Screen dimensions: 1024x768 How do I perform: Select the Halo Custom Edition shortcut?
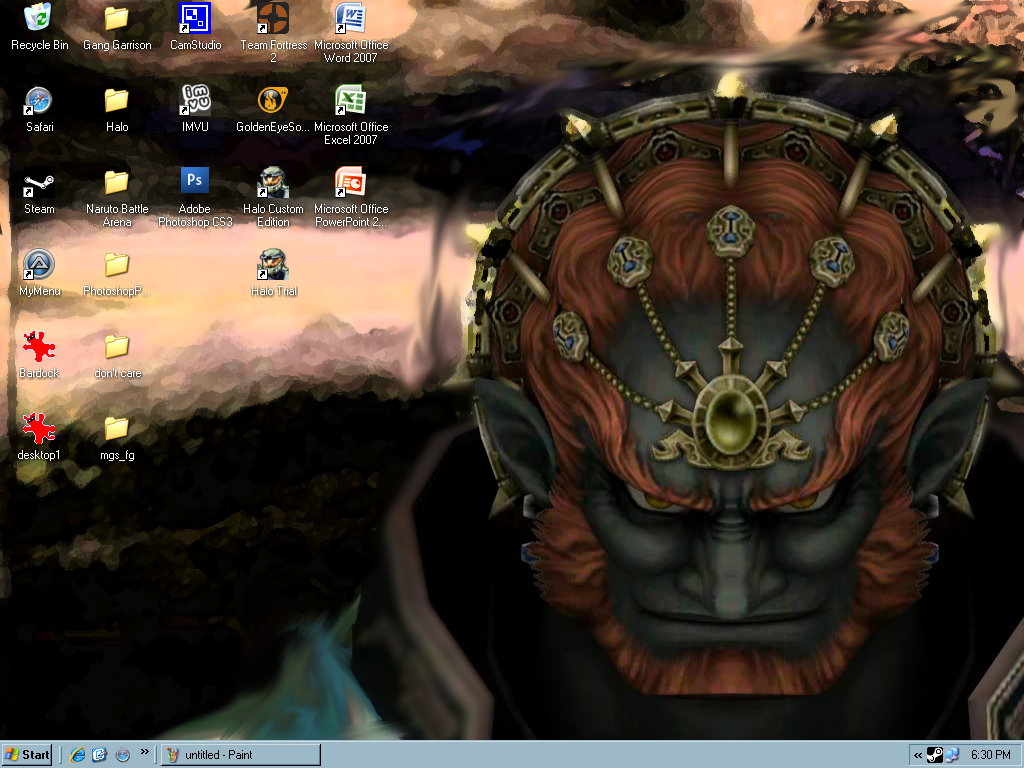273,183
